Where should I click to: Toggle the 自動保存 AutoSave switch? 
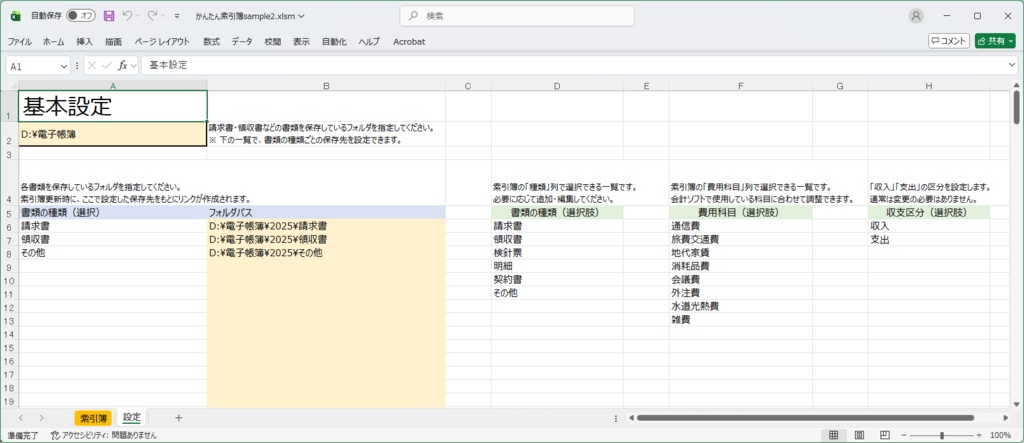[81, 15]
